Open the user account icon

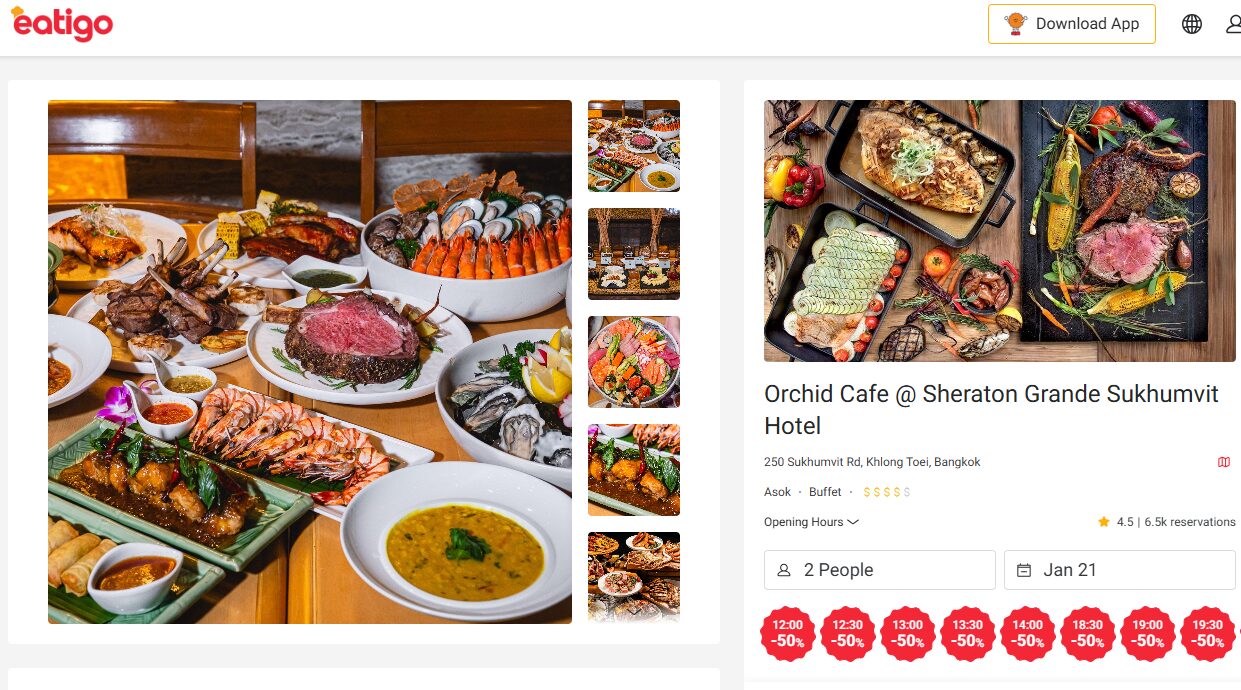(x=1234, y=24)
